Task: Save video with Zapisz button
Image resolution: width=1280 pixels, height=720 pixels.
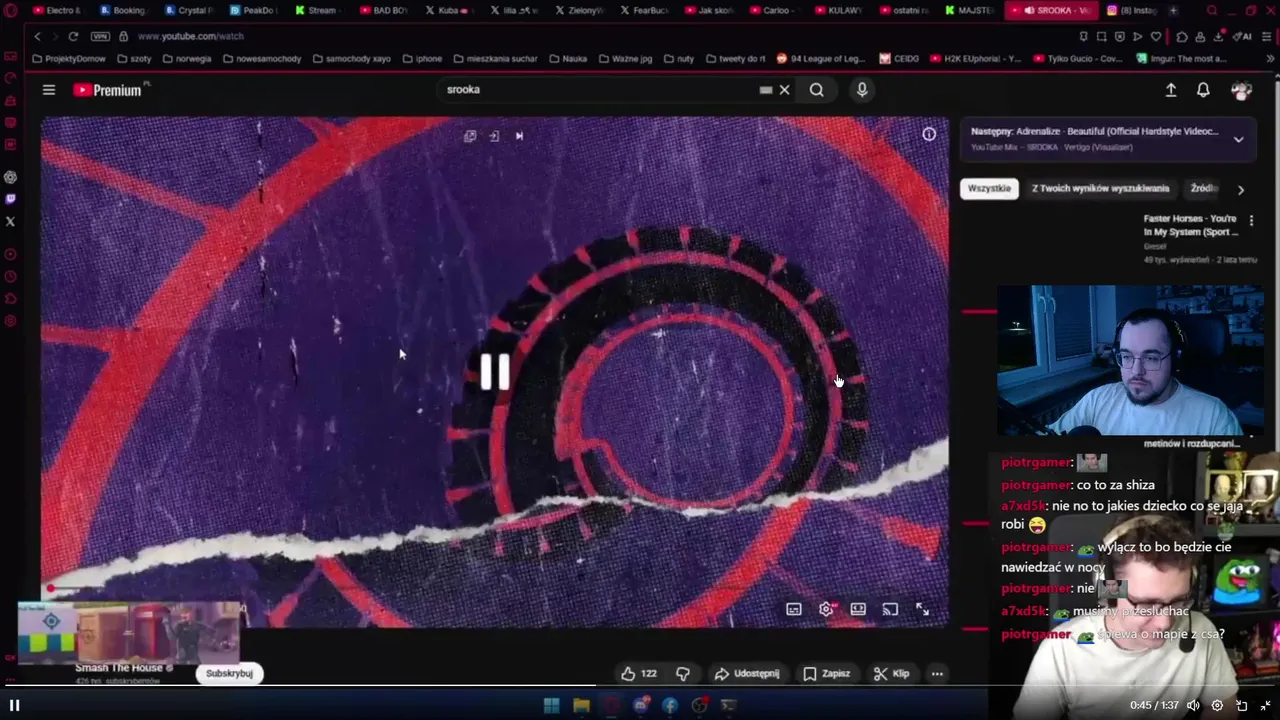Action: pyautogui.click(x=827, y=674)
